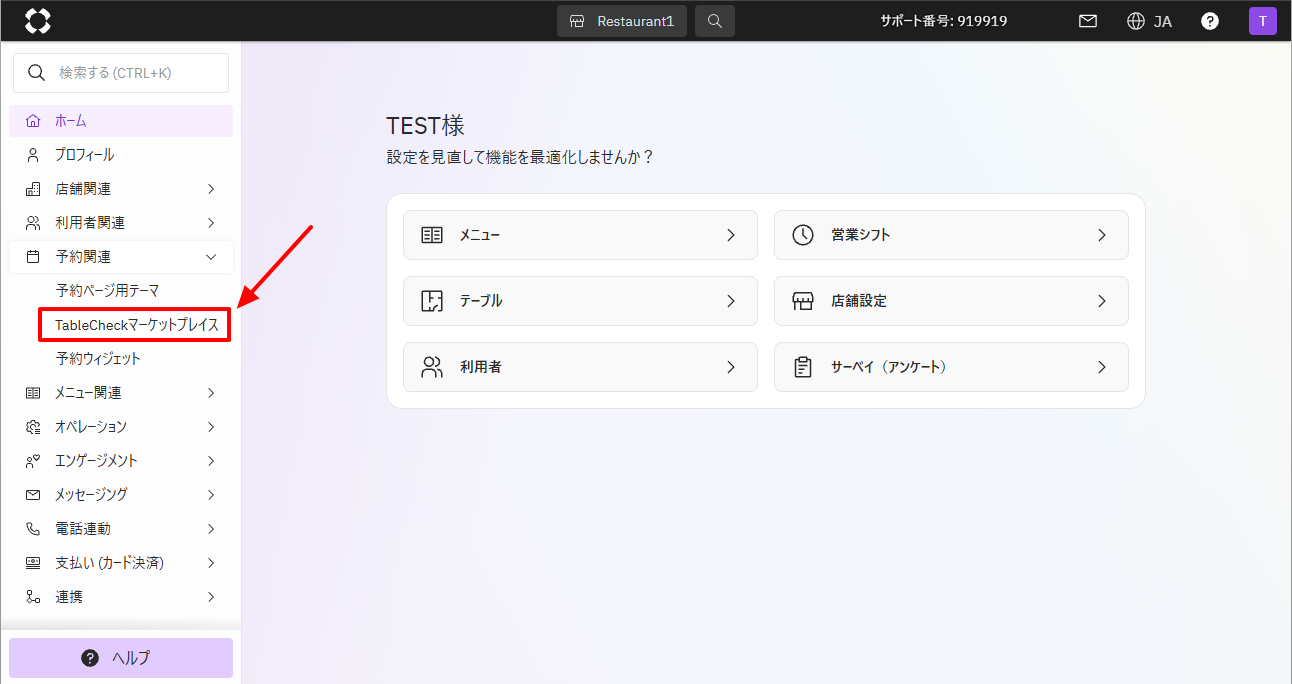Screen dimensions: 1292x684
Task: Select TableCheckマーケットプレイス submenu item
Action: point(136,325)
